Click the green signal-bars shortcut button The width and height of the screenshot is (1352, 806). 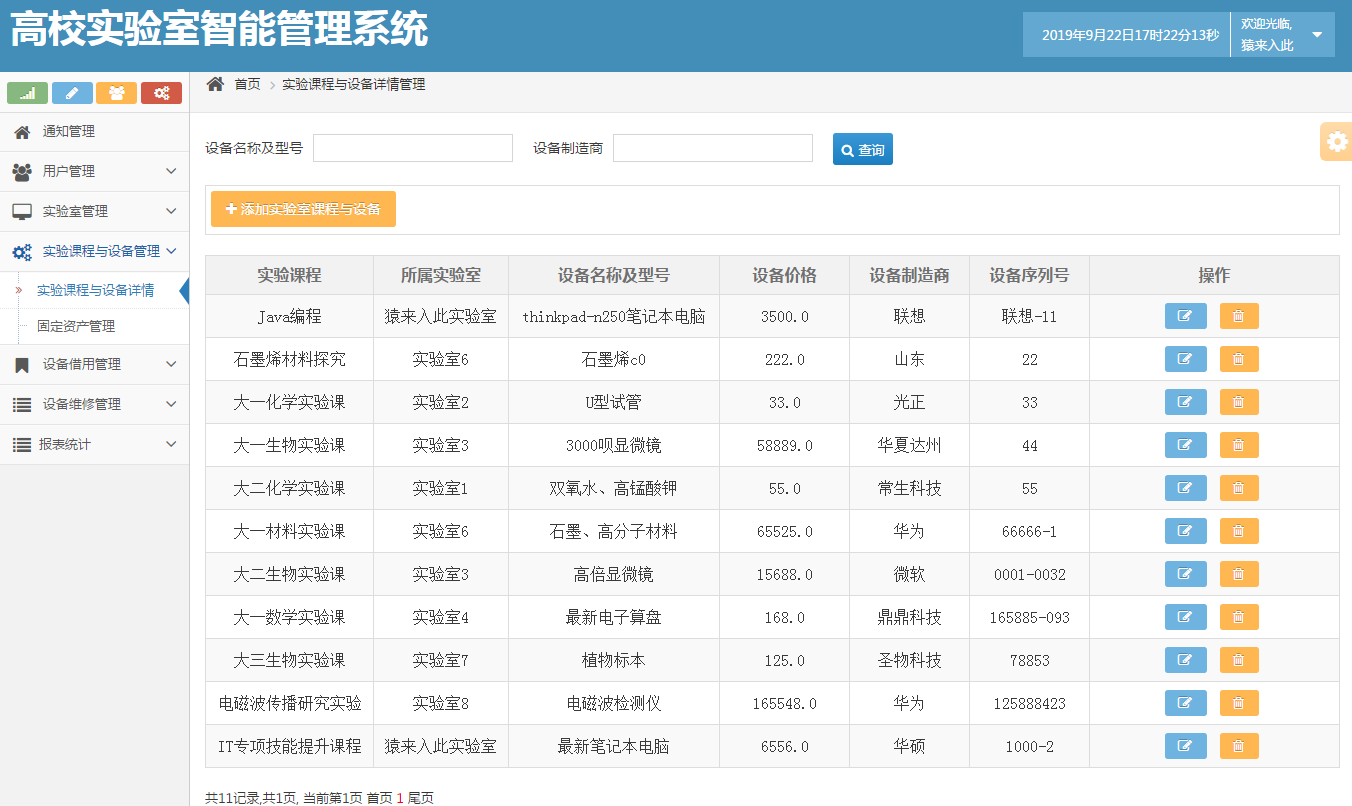[x=28, y=93]
